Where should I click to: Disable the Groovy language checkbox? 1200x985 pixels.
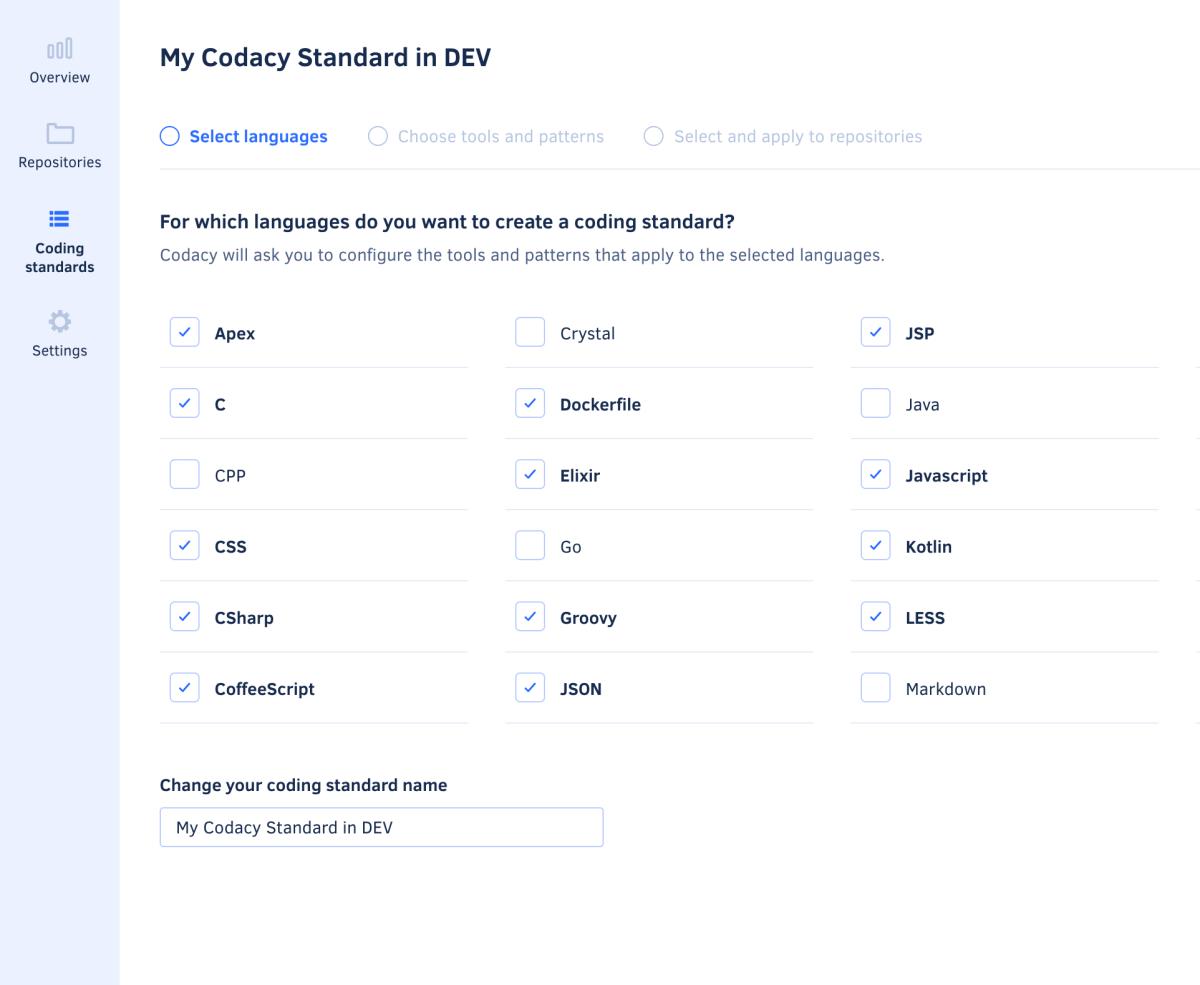530,616
